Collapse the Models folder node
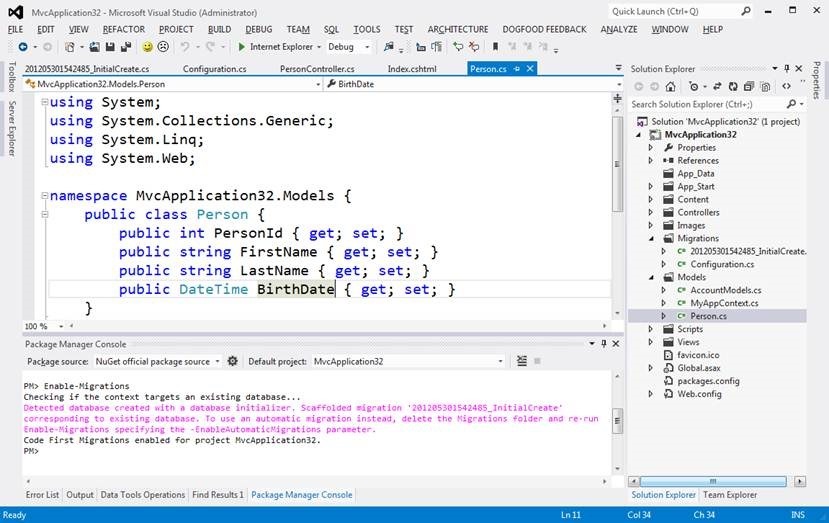 pos(651,278)
